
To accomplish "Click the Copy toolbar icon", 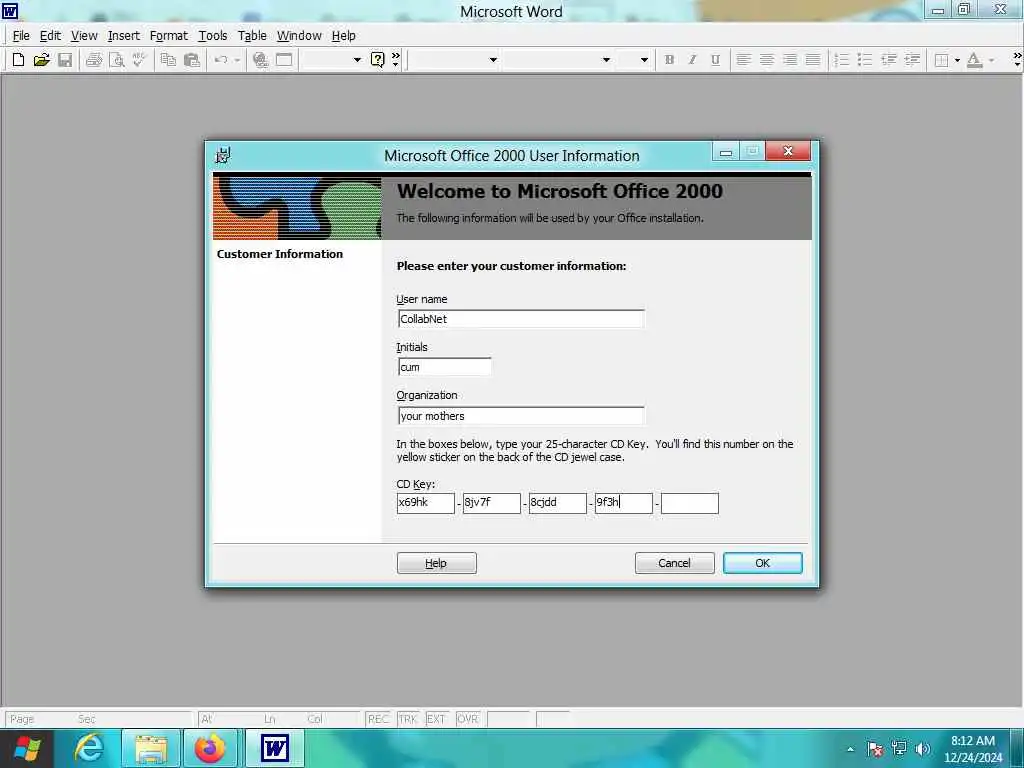I will 168,60.
